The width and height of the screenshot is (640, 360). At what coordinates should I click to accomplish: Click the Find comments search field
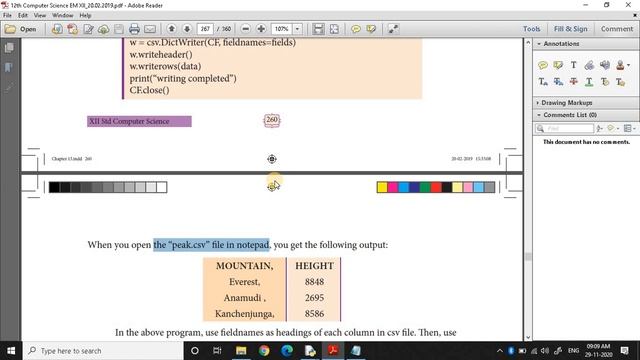click(564, 129)
